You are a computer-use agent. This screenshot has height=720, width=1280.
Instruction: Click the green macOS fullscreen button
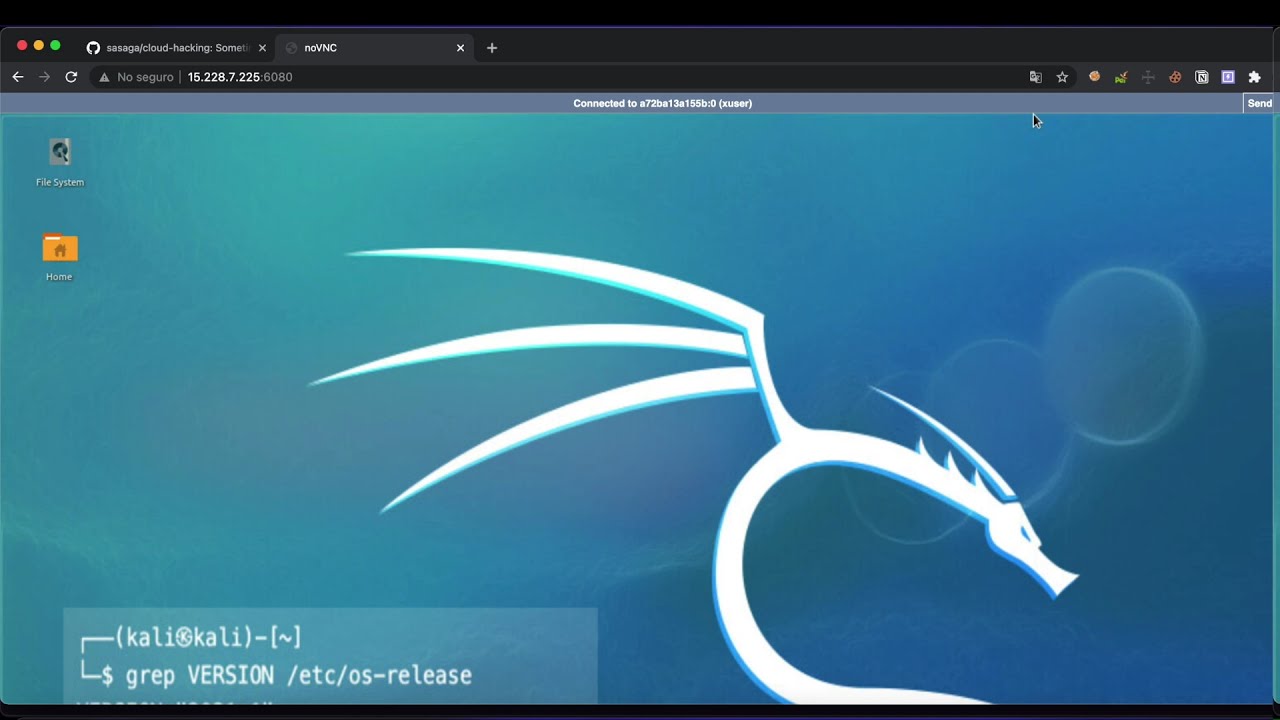[x=55, y=46]
